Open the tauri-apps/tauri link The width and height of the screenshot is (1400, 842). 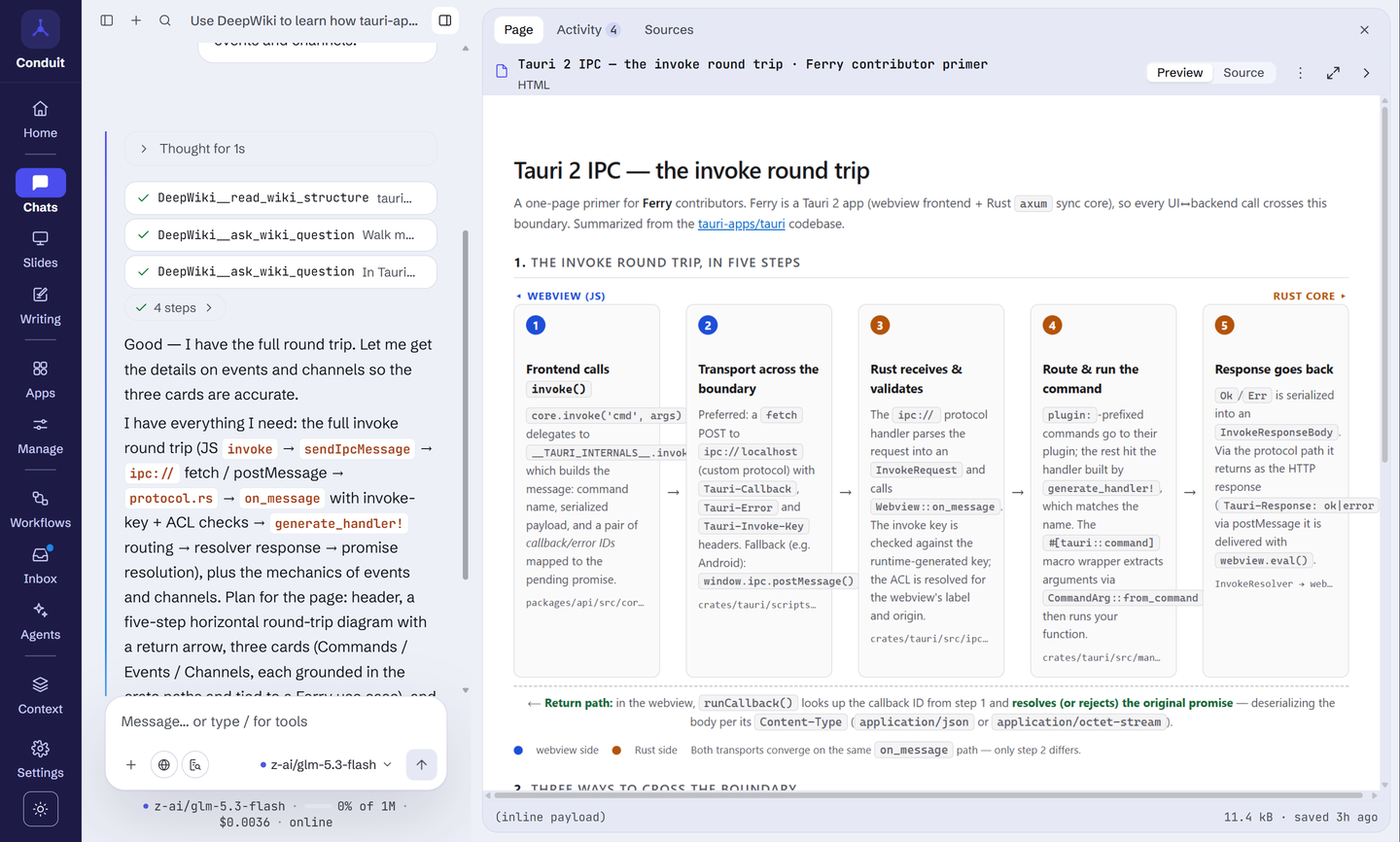(741, 224)
